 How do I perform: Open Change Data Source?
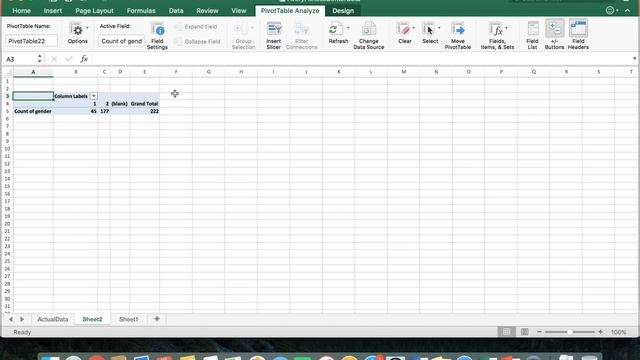(x=369, y=36)
